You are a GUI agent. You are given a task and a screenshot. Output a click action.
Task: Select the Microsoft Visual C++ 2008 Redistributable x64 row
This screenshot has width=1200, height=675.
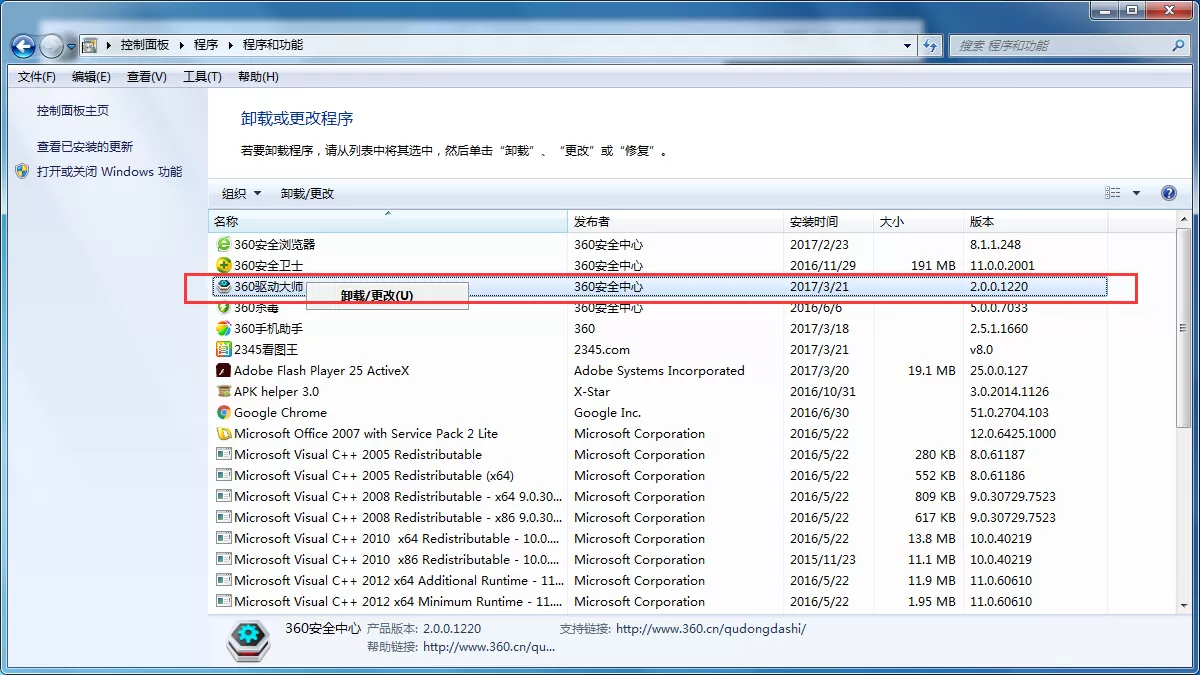click(x=660, y=496)
